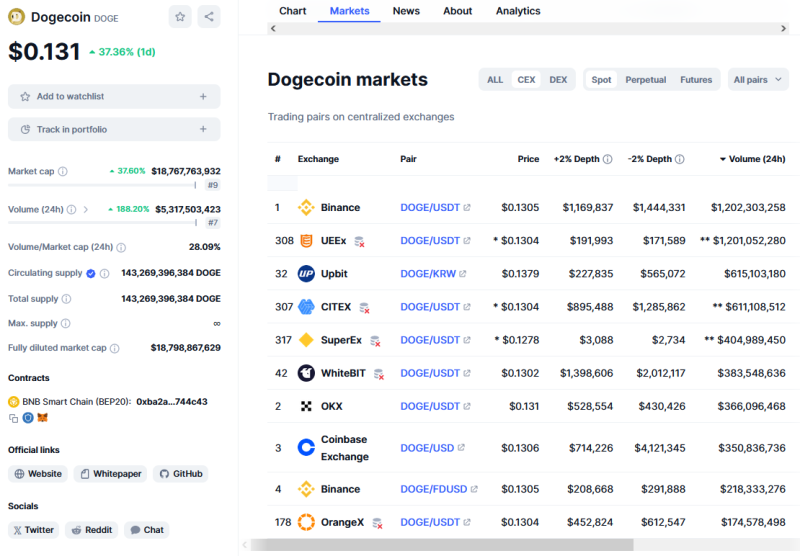The height and width of the screenshot is (556, 800).
Task: Click the Volume (24h) info icon
Action: [71, 210]
